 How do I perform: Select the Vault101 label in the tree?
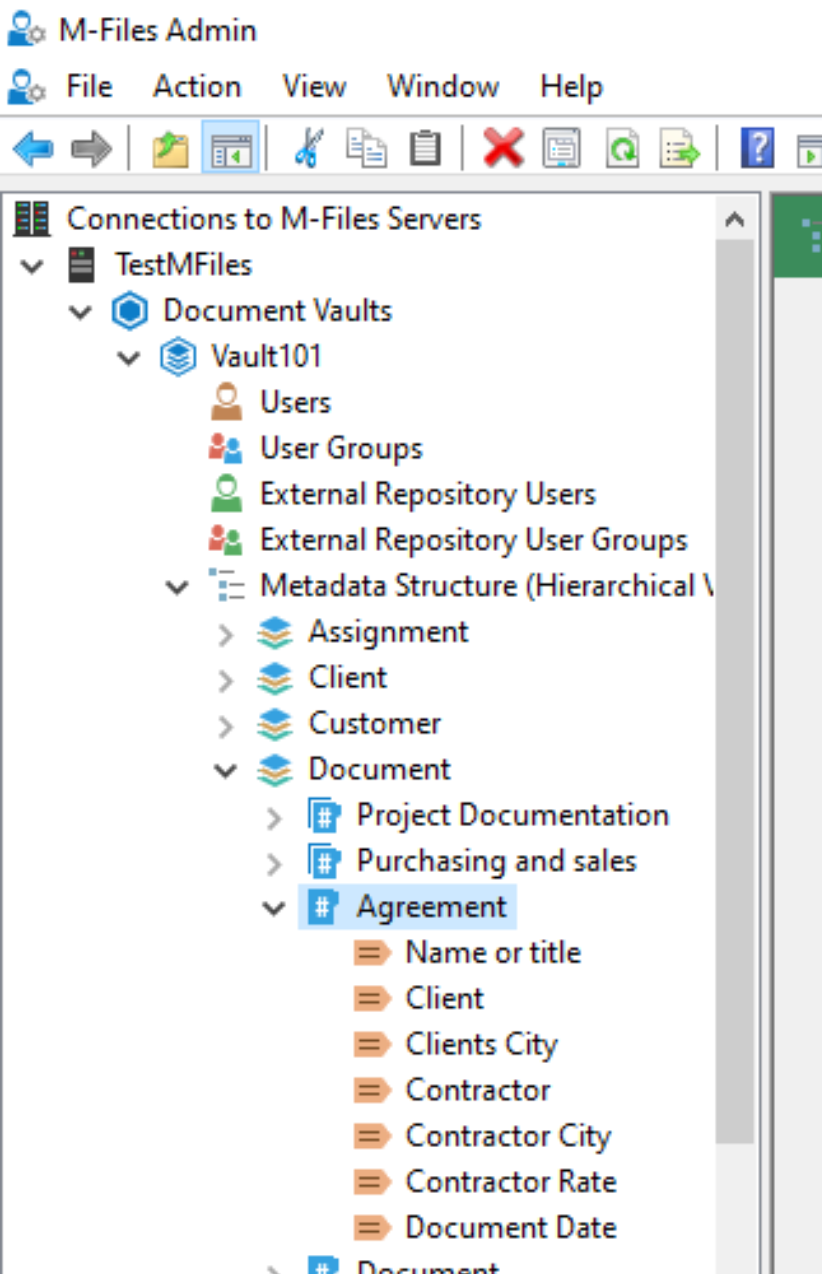[266, 356]
